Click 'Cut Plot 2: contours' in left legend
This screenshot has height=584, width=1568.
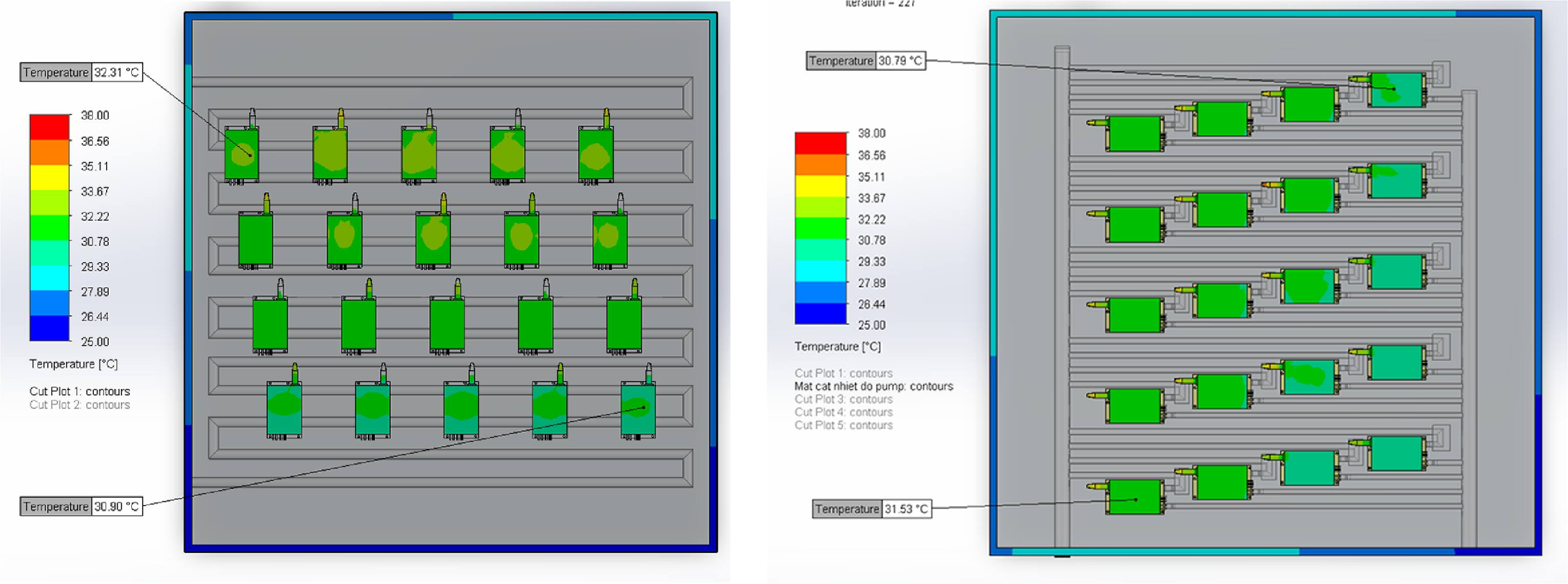coord(80,405)
